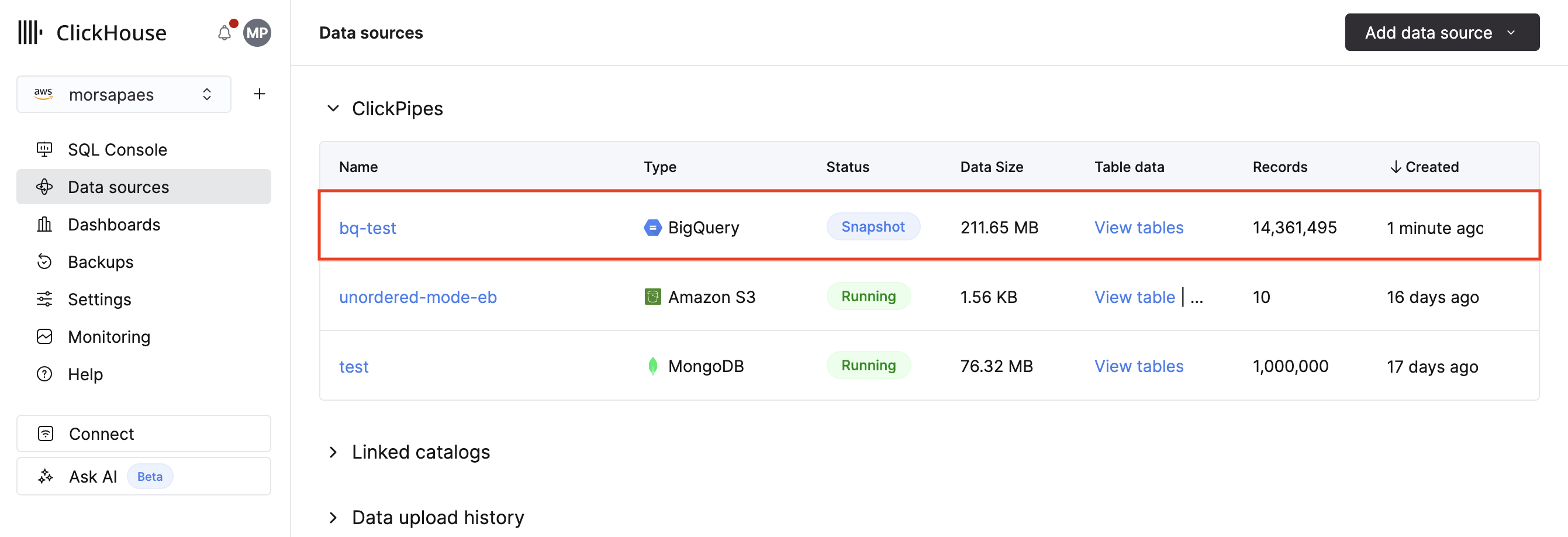This screenshot has height=537, width=1568.
Task: Click the BigQuery type icon
Action: point(652,228)
